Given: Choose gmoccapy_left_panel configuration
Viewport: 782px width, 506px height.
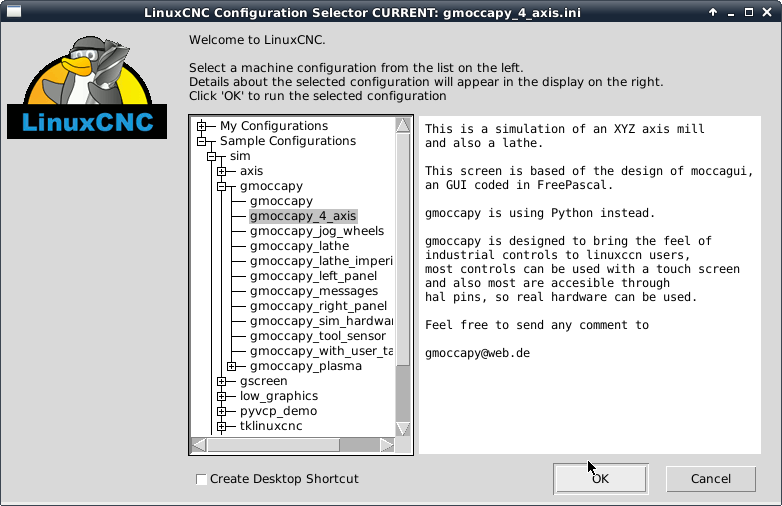Looking at the screenshot, I should pyautogui.click(x=313, y=276).
